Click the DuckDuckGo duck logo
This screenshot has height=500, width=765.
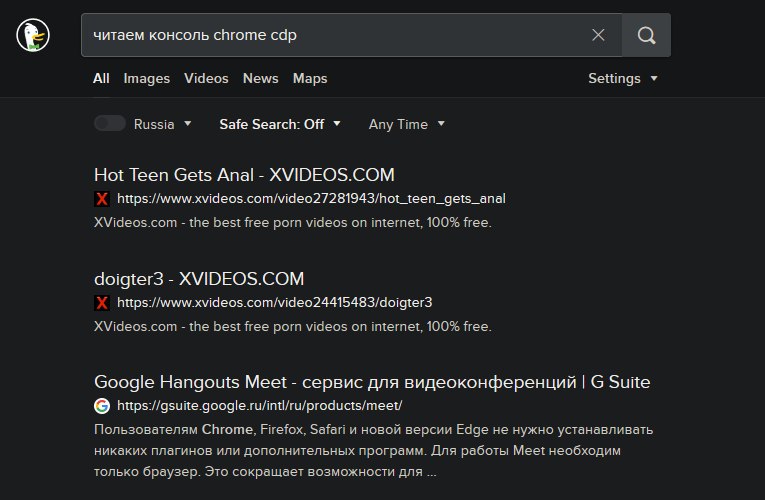(33, 35)
